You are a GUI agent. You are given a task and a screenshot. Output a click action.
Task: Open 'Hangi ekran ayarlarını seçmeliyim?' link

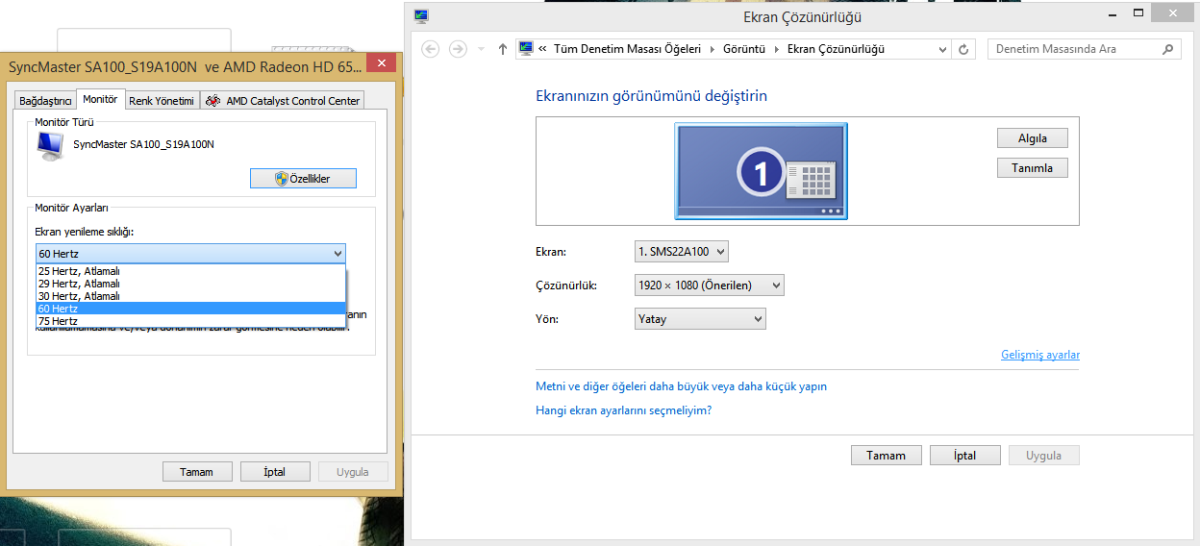[624, 410]
